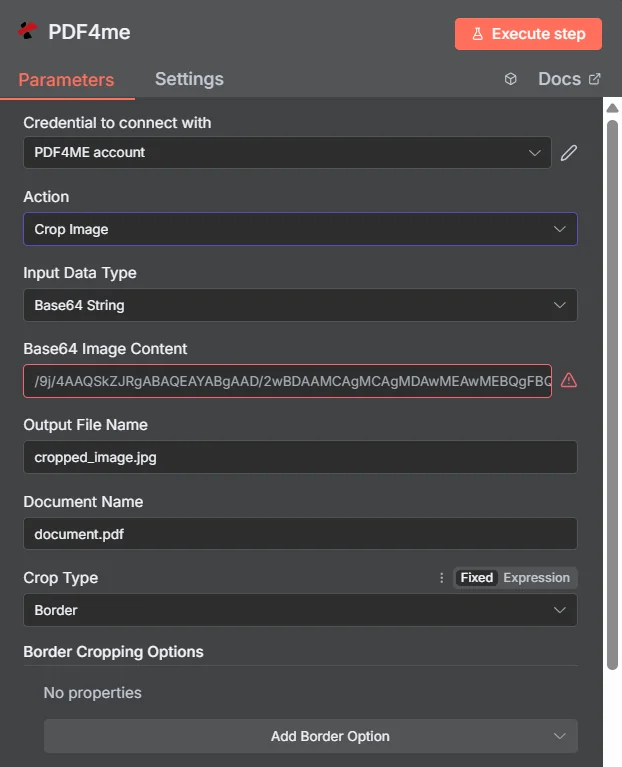Click the Execute step button
The height and width of the screenshot is (767, 622).
(x=528, y=34)
